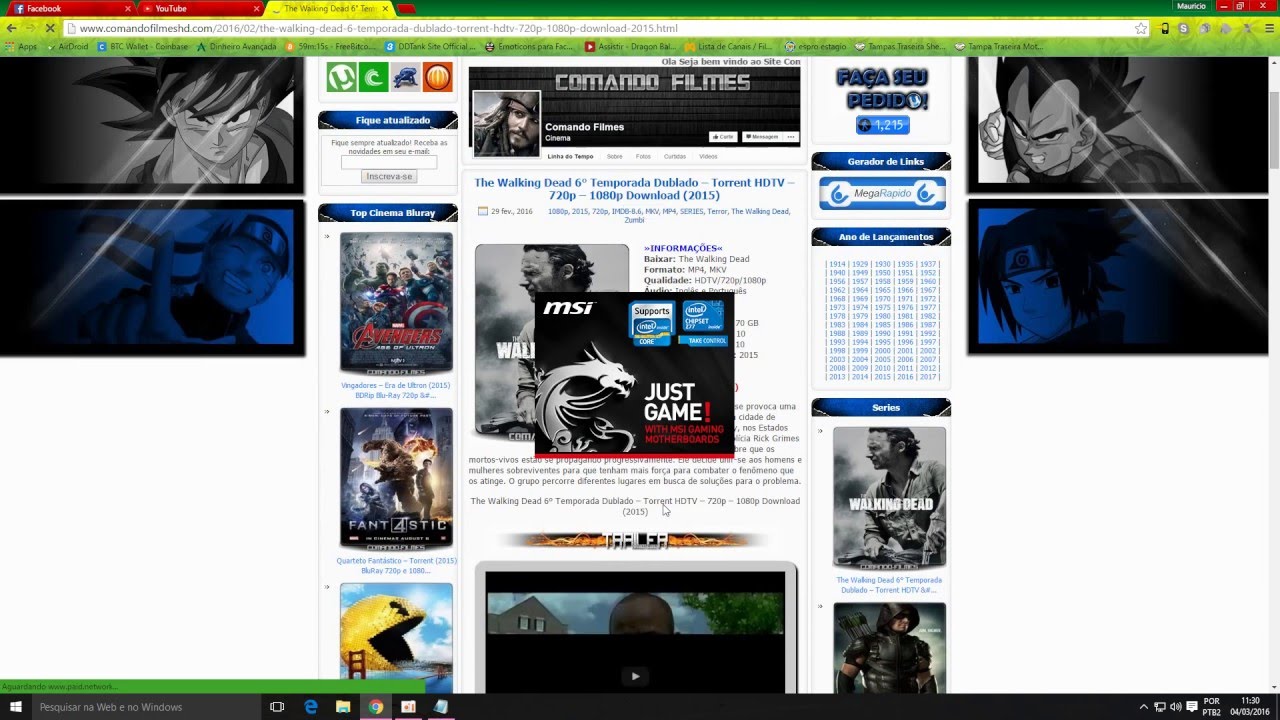Screen dimensions: 1280x720
Task: Open the Mauricio profile button
Action: (1191, 6)
